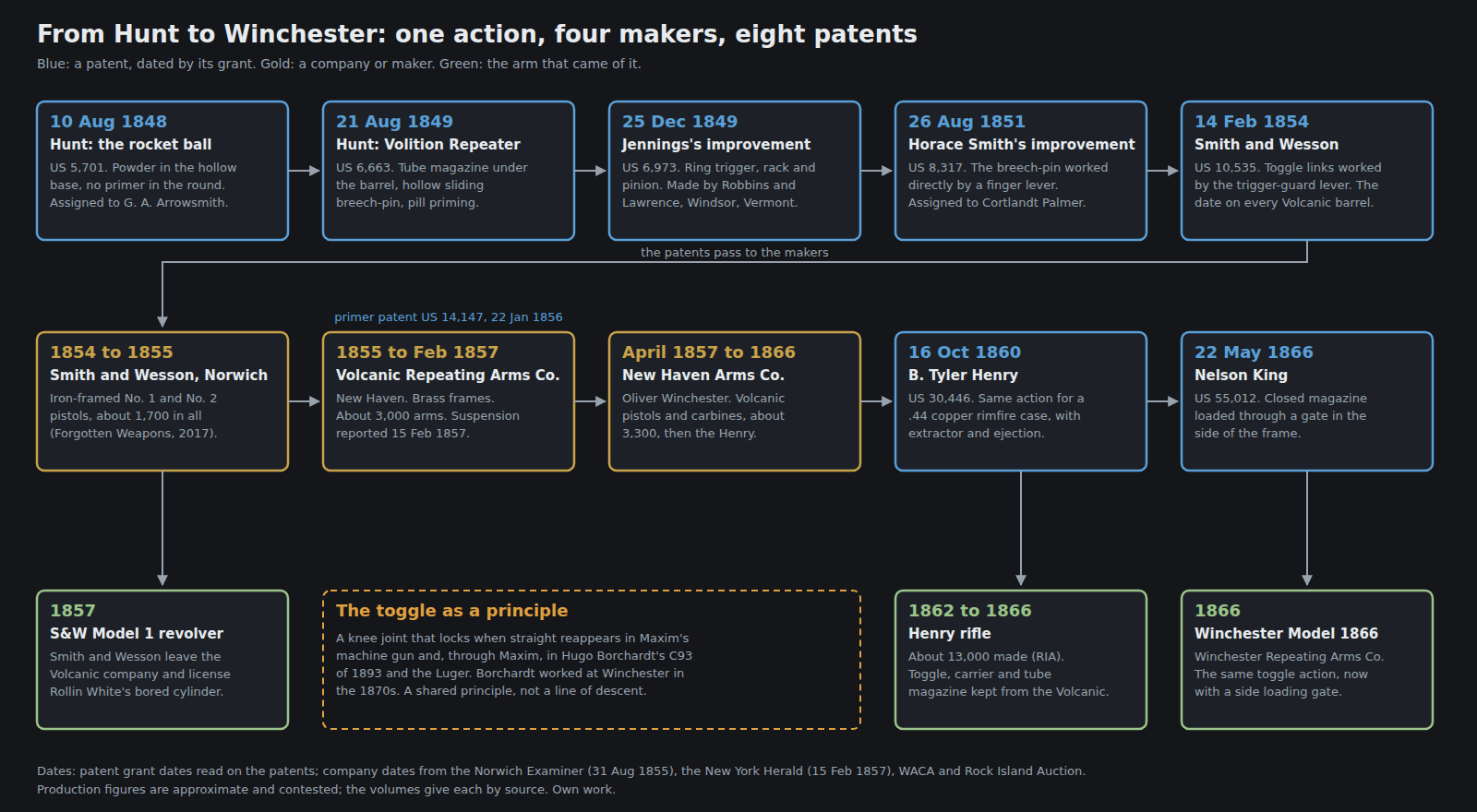Click the date '22 May 1866'
This screenshot has height=812, width=1477.
[x=1254, y=352]
